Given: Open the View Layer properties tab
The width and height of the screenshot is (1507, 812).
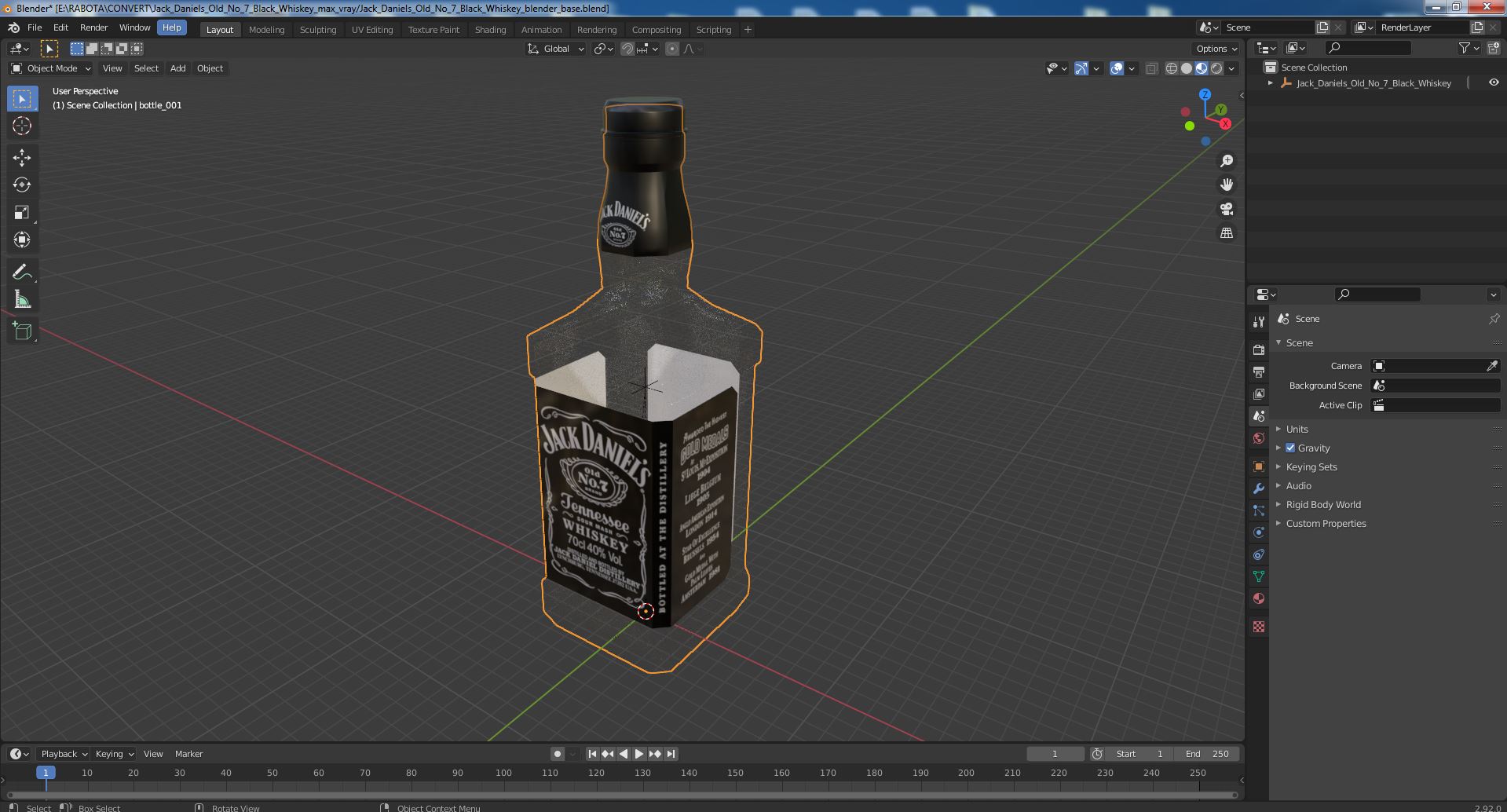Looking at the screenshot, I should click(x=1259, y=394).
